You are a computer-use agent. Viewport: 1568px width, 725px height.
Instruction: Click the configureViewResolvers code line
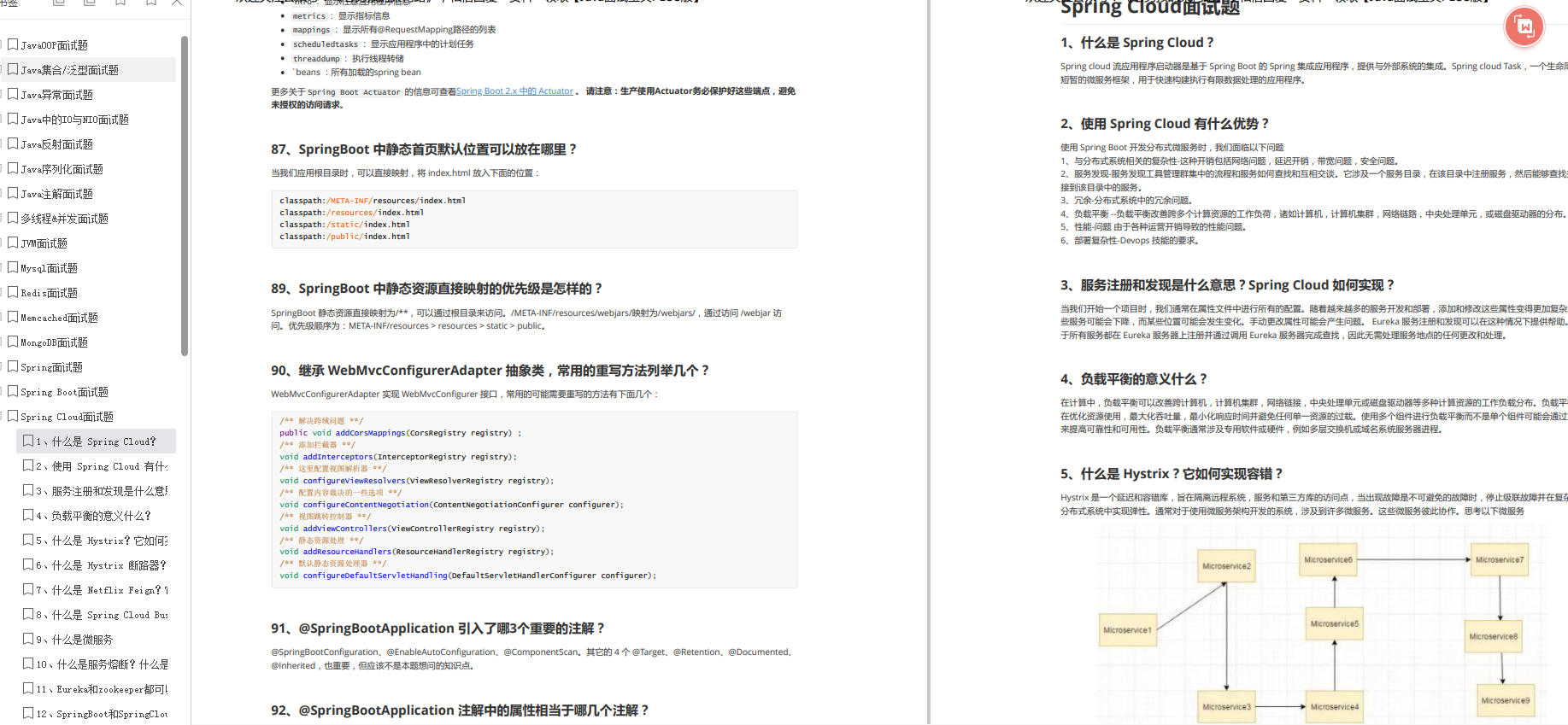coord(416,481)
